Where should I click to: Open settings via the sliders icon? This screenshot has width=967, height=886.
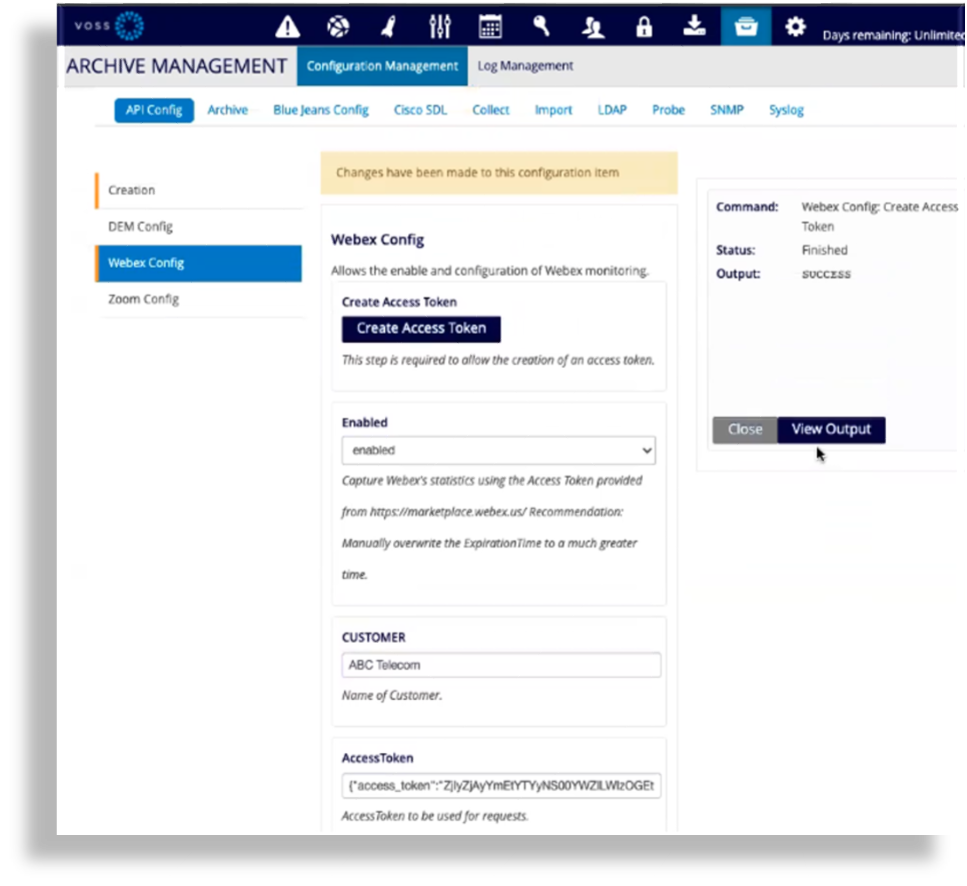click(x=439, y=27)
